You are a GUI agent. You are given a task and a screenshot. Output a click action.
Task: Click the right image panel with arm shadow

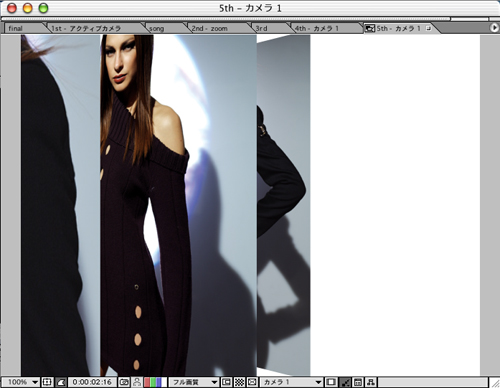283,205
